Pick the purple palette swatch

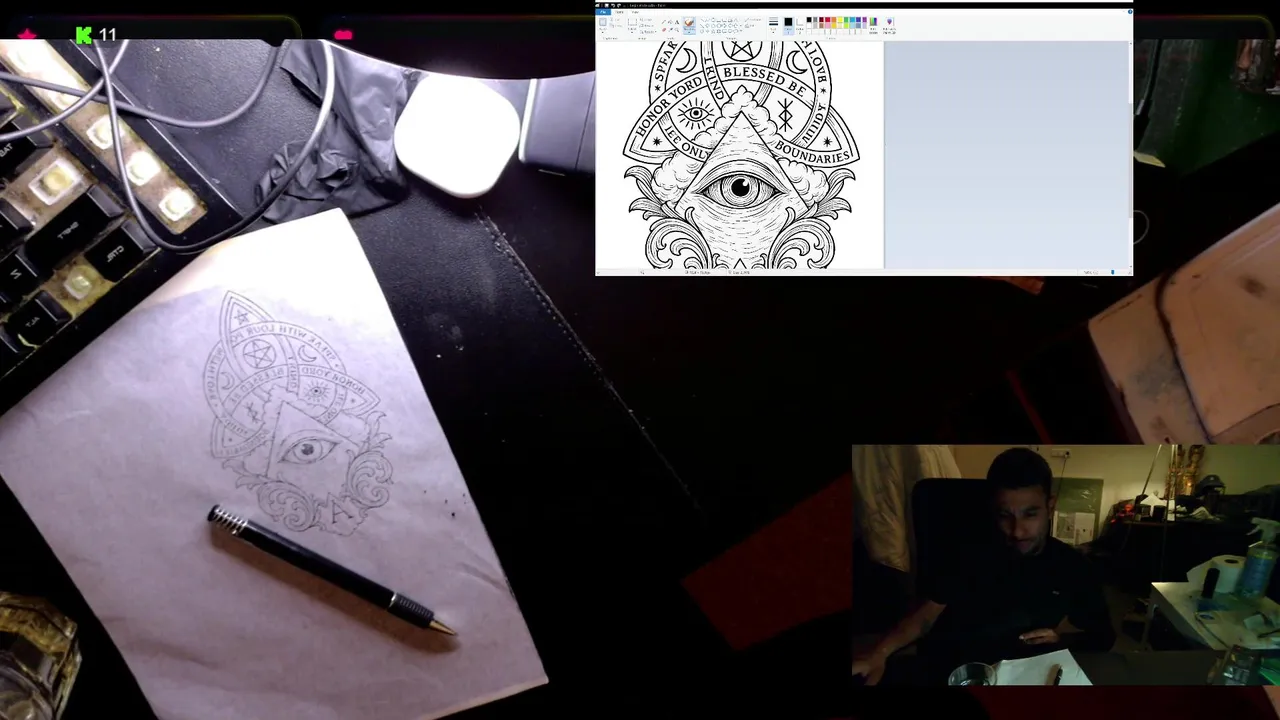865,20
